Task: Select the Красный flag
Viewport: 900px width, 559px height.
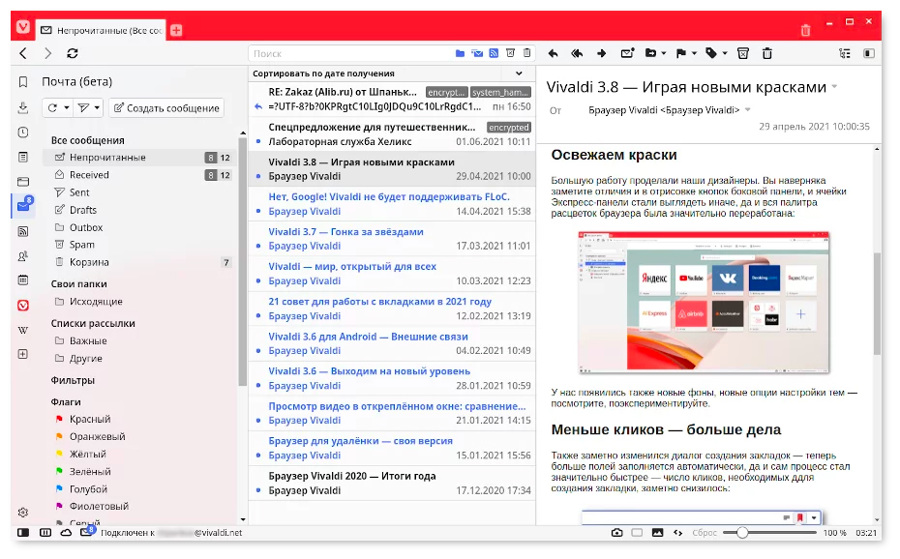Action: click(90, 419)
